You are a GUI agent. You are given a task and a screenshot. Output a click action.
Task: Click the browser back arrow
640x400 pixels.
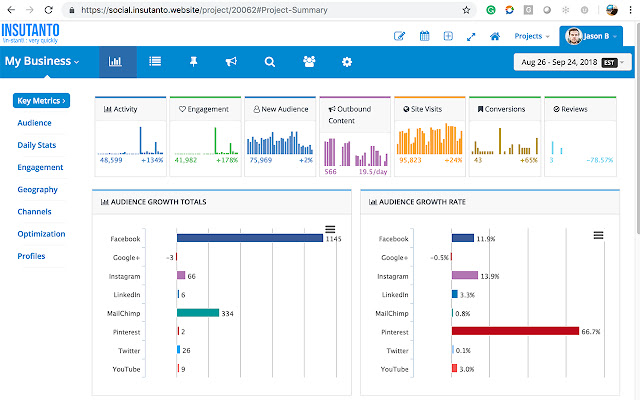[11, 10]
